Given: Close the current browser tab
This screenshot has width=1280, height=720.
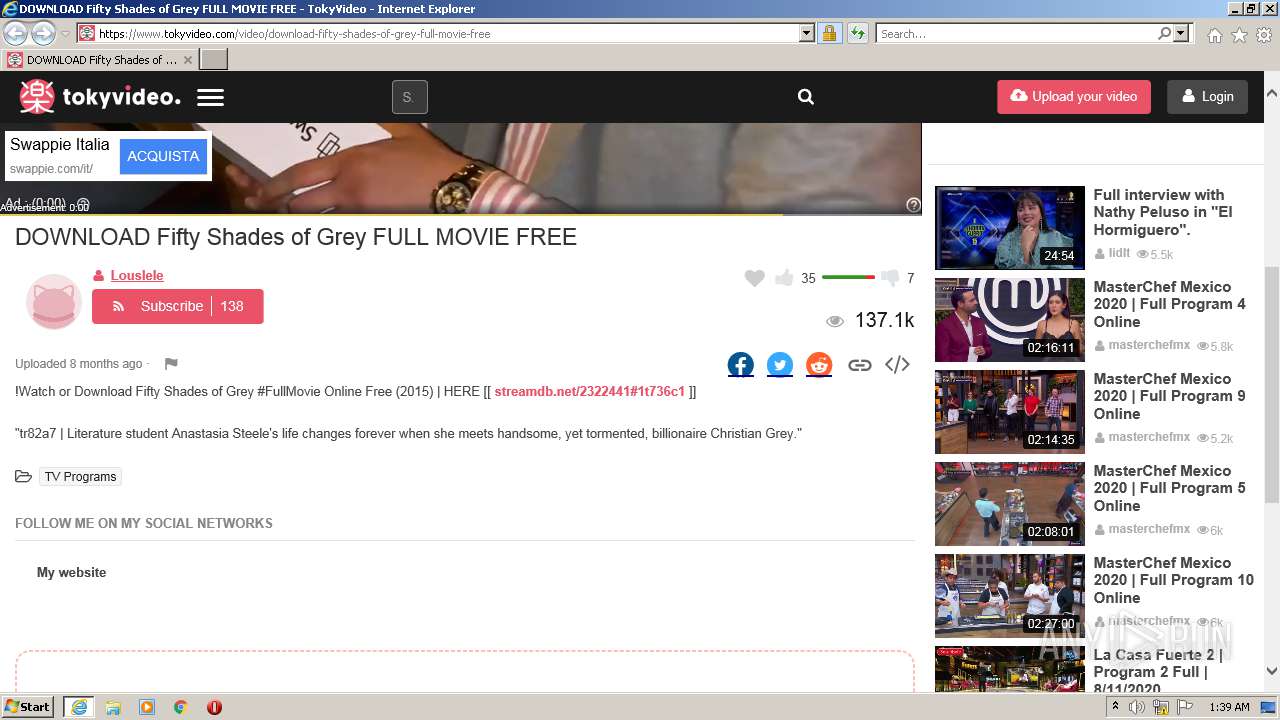Looking at the screenshot, I should [187, 59].
